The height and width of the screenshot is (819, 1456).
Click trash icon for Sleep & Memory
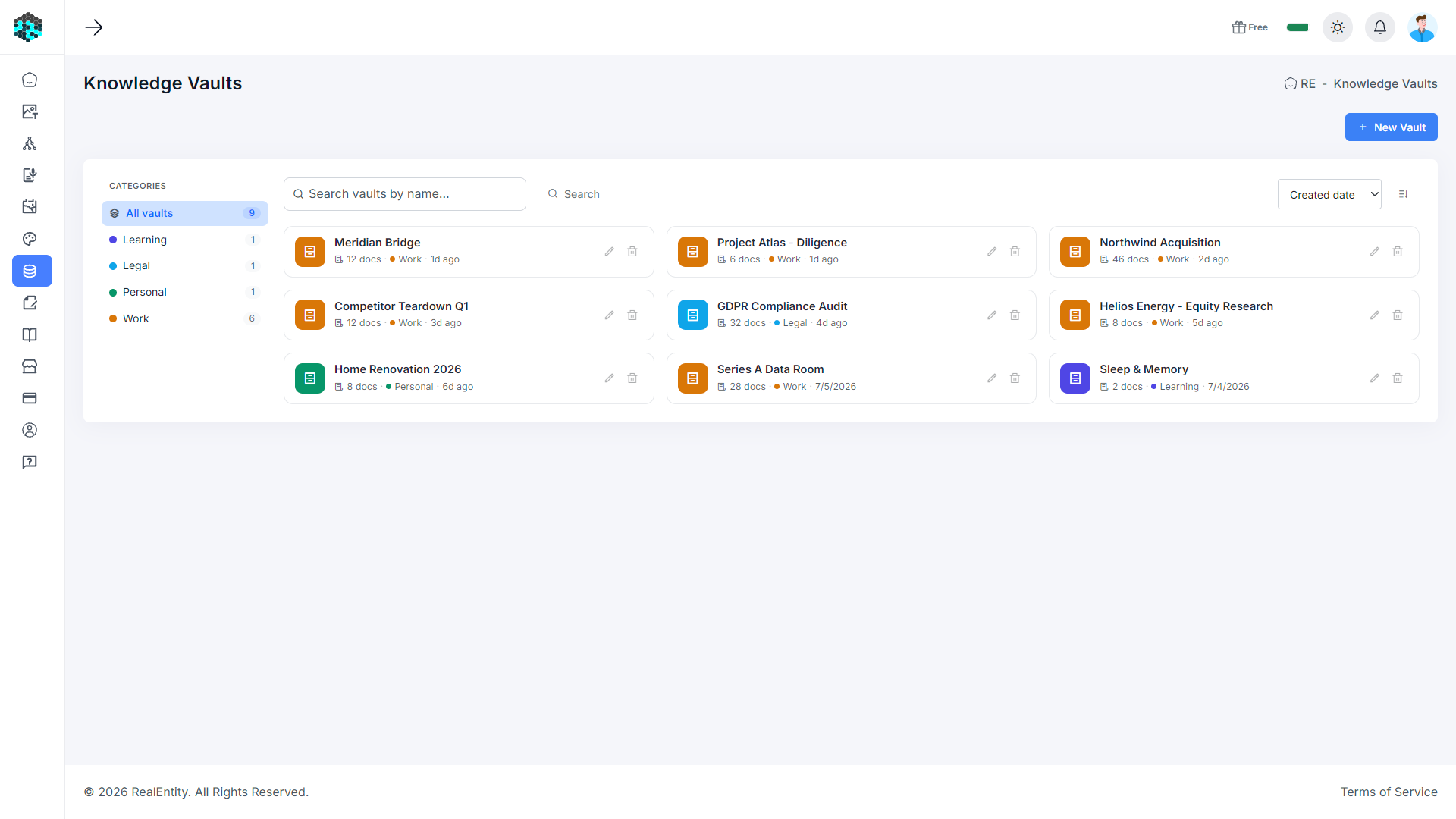click(1398, 378)
